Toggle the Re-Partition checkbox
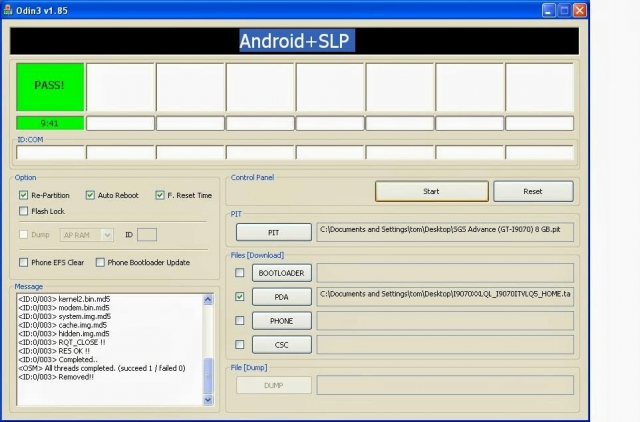The height and width of the screenshot is (422, 640). coord(24,195)
